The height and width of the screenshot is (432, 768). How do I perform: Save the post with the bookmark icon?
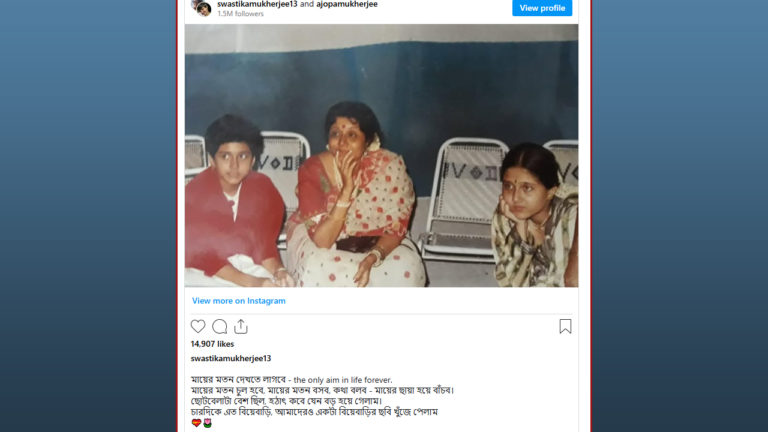[565, 326]
